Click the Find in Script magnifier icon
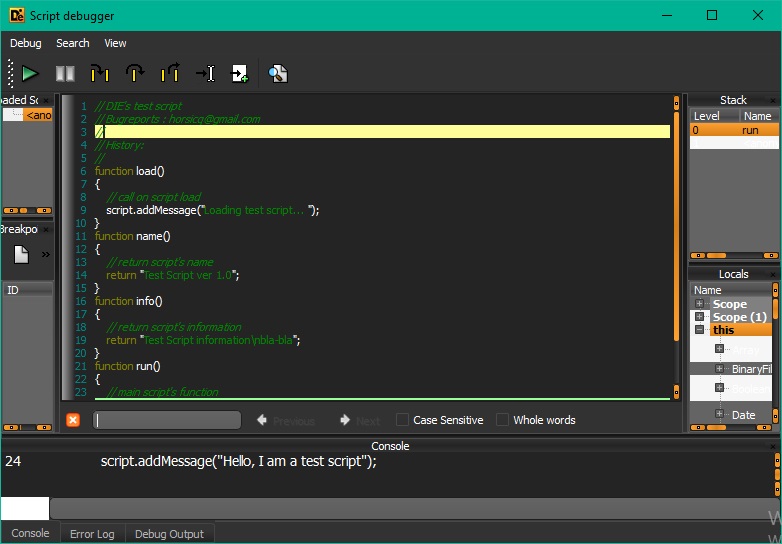782x544 pixels. click(x=278, y=73)
